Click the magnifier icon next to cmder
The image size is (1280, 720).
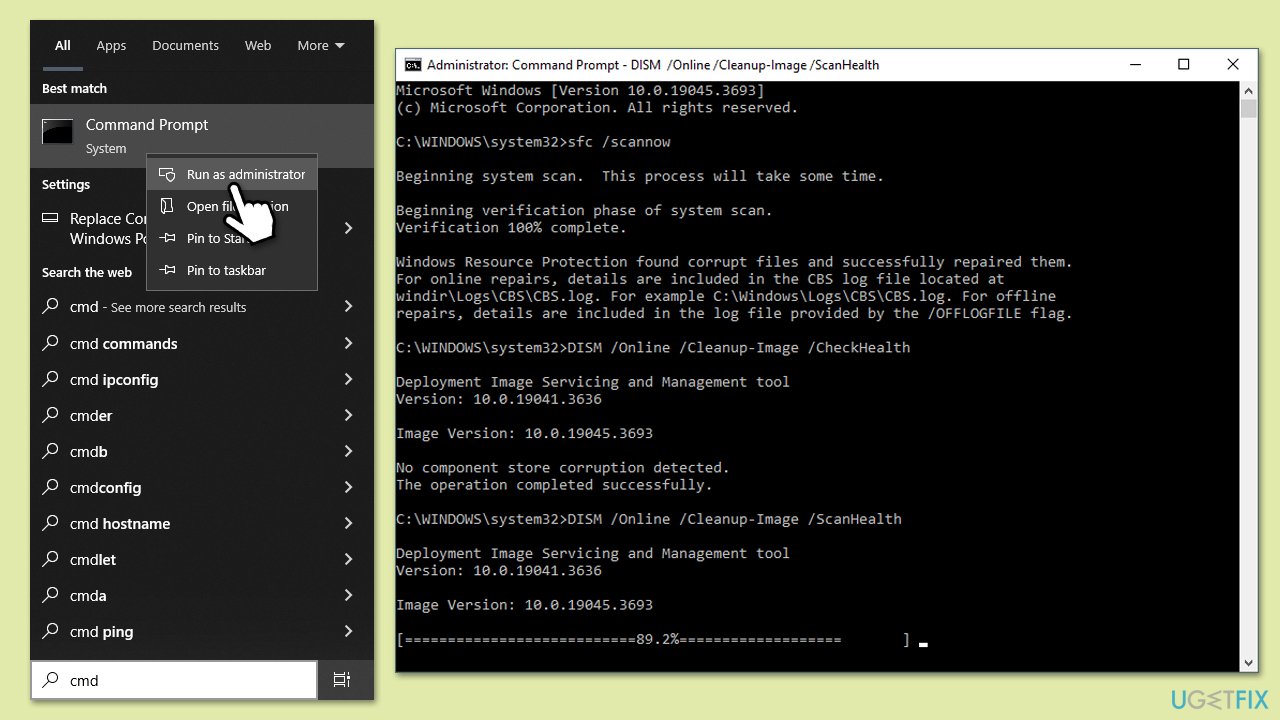[x=50, y=415]
